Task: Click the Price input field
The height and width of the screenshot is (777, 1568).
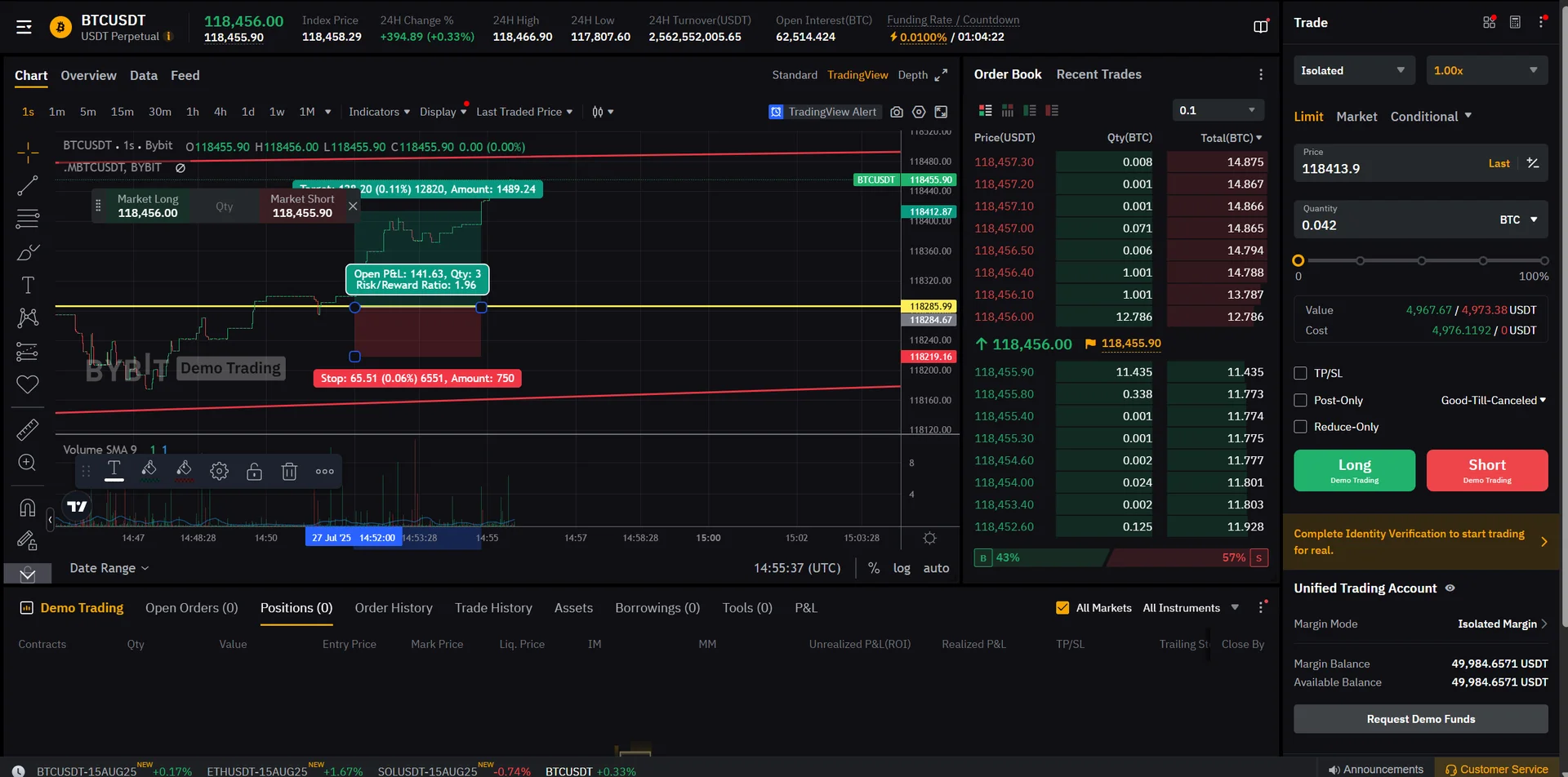Action: [1421, 162]
